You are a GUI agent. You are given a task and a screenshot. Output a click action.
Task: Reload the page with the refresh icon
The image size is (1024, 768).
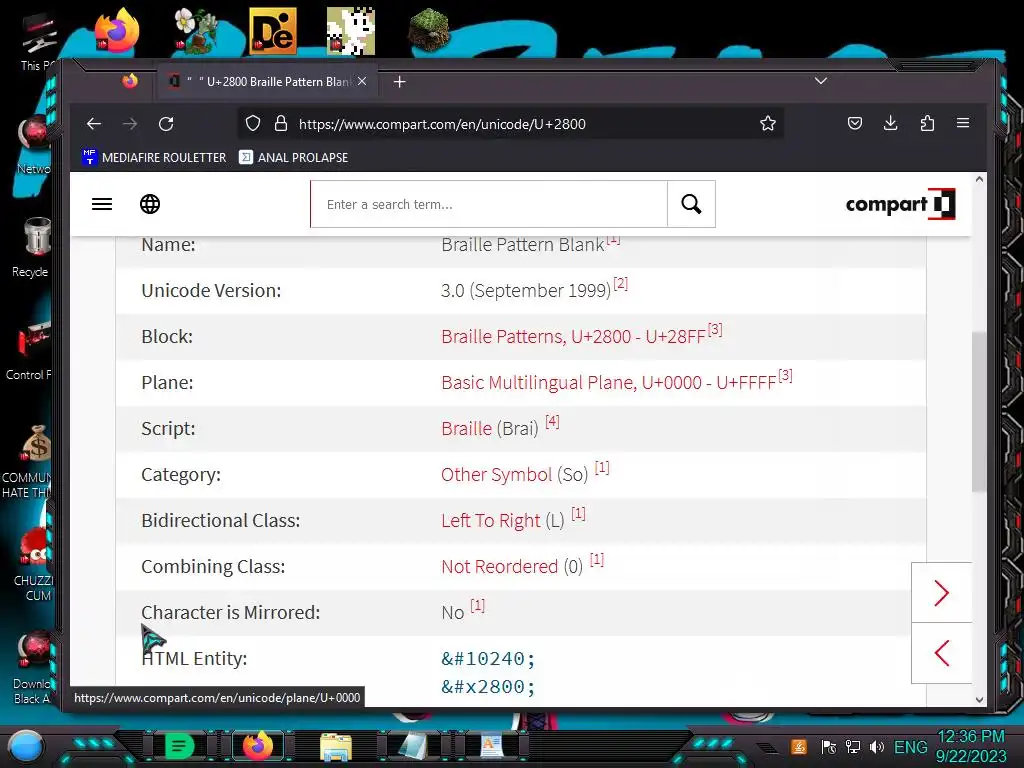coord(166,123)
